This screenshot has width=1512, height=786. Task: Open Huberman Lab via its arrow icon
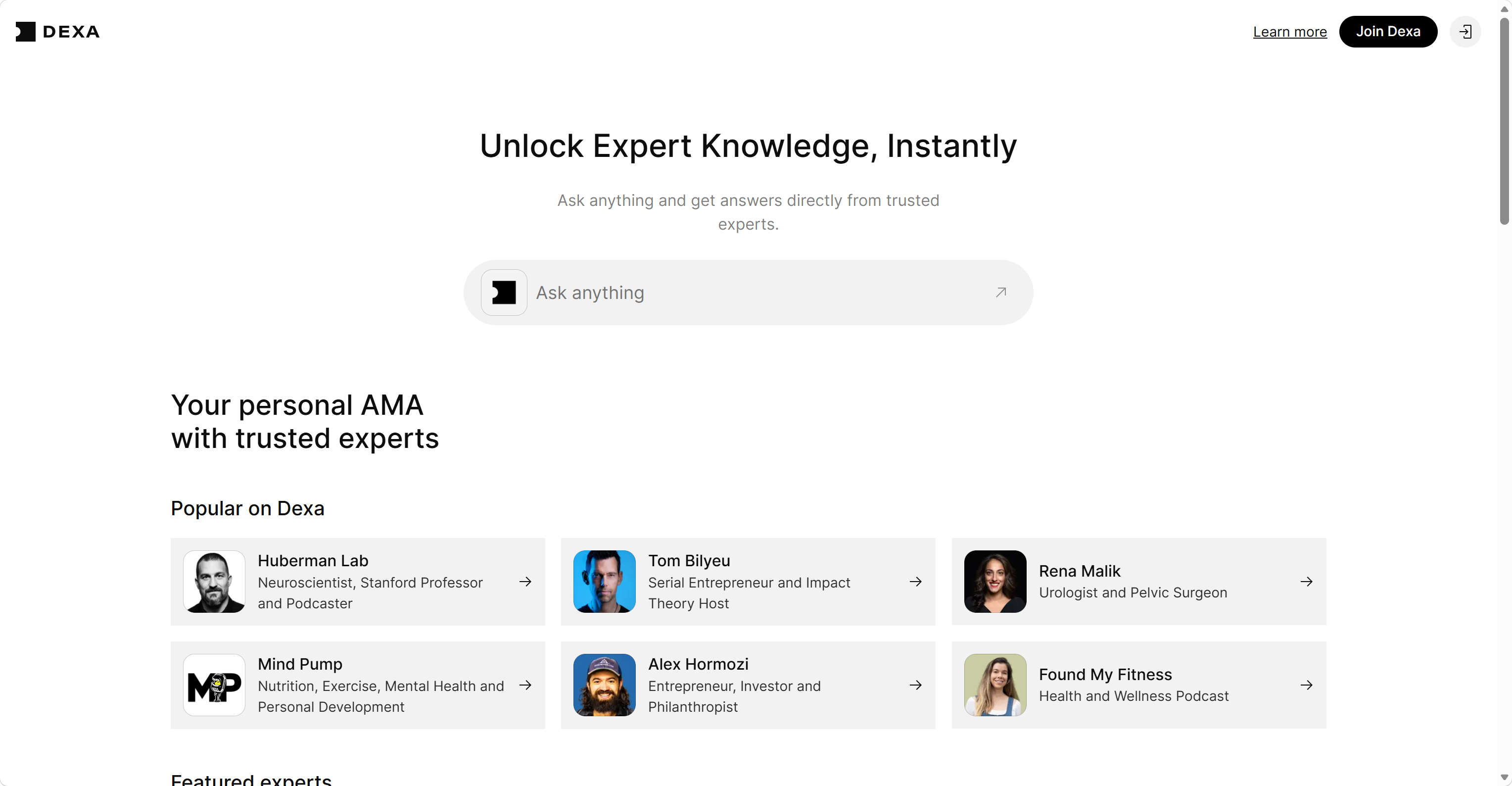(525, 582)
